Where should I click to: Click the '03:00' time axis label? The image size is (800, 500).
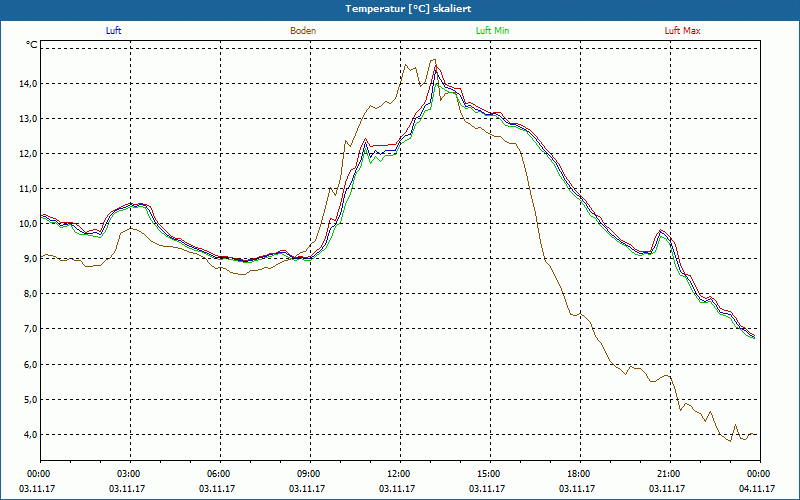click(x=131, y=474)
